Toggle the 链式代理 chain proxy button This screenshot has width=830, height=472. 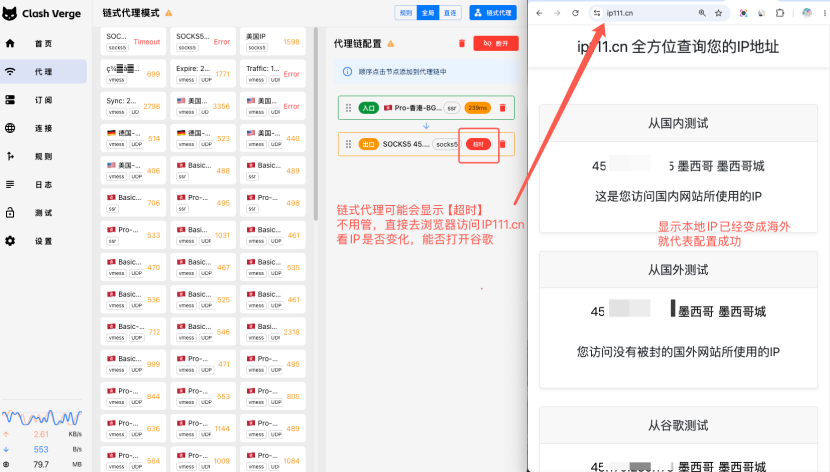[x=493, y=13]
